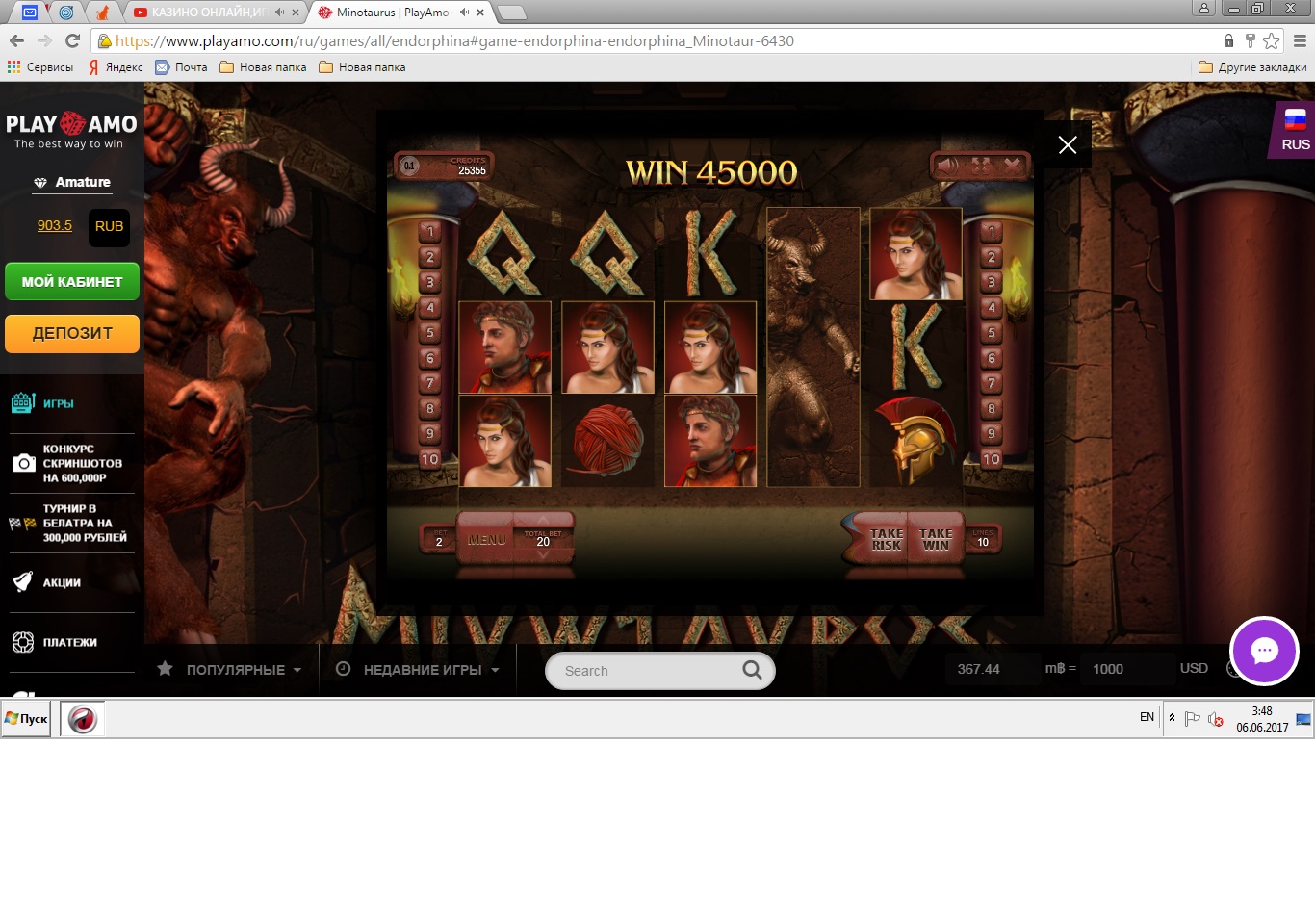Click the camera icon beside КОНКУРС СКРИНШОТОВ

[23, 463]
